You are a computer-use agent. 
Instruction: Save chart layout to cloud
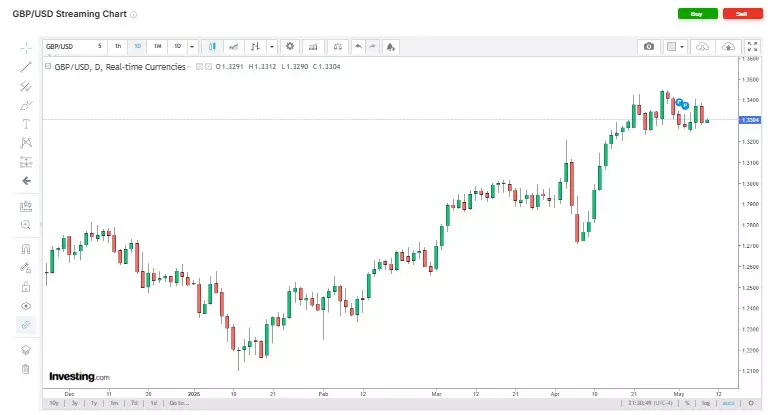click(728, 46)
